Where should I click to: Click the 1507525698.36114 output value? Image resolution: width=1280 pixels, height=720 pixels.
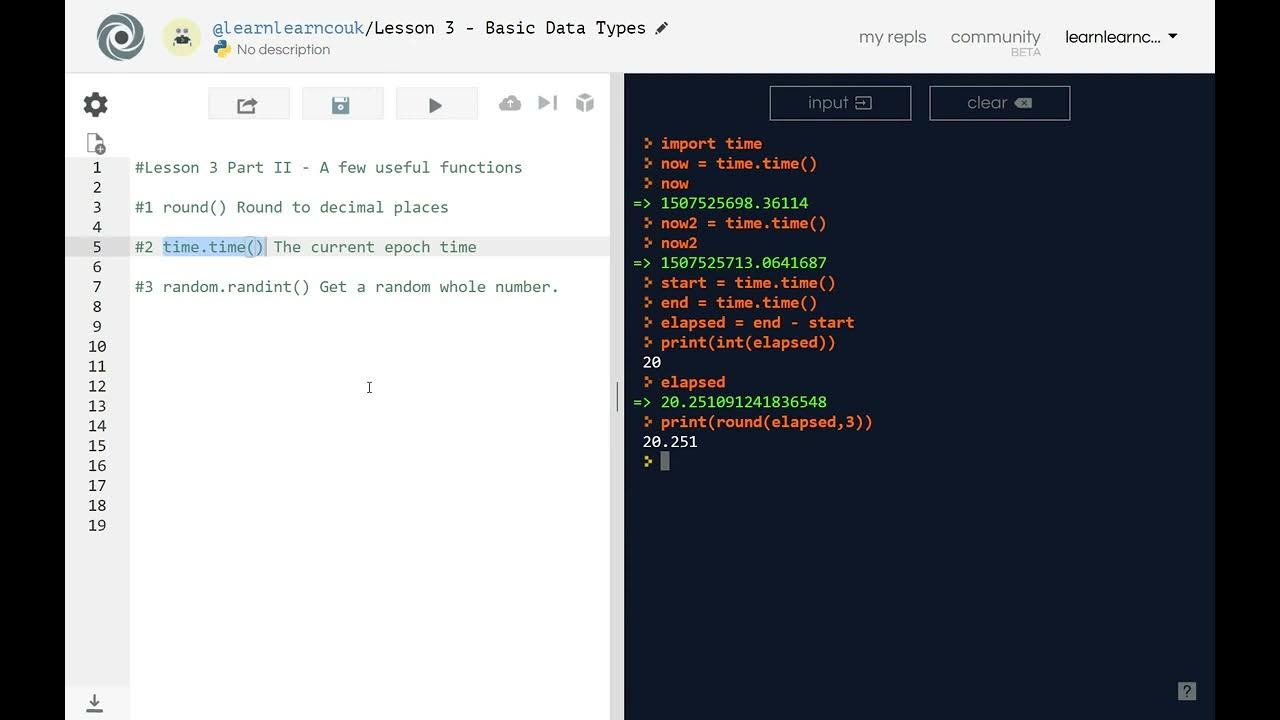coord(734,203)
